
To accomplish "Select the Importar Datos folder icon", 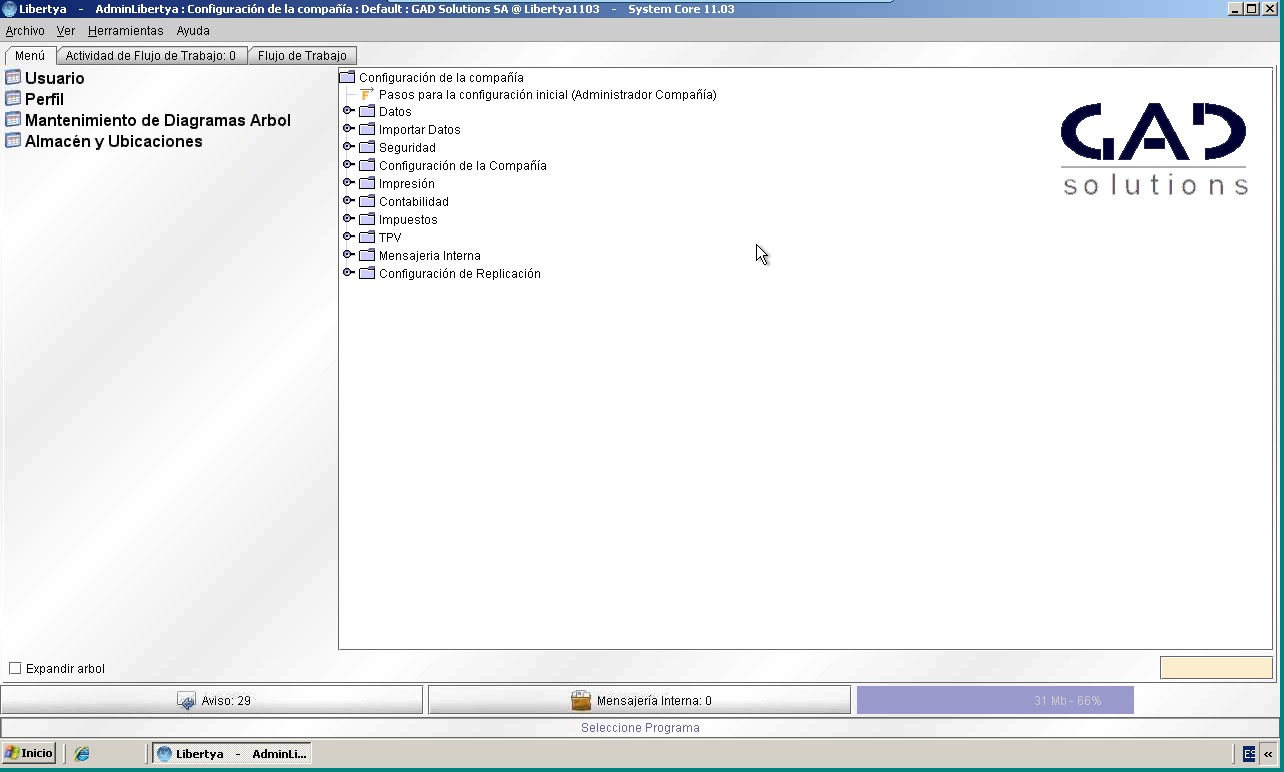I will coord(367,130).
